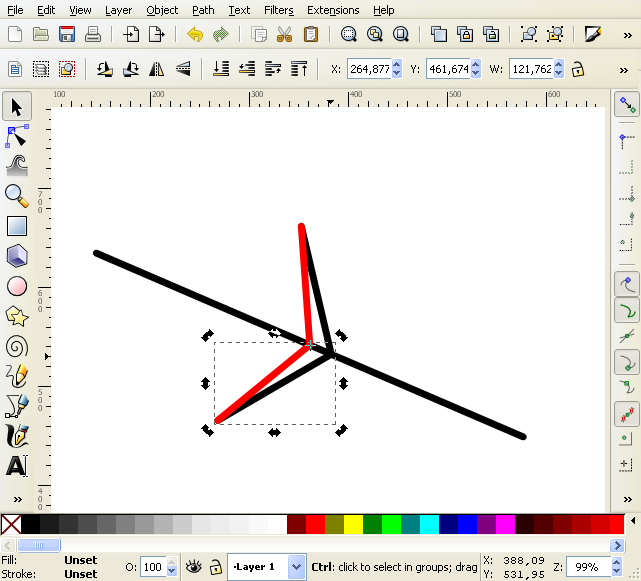Increase the X coordinate stepper
This screenshot has width=641, height=581.
[397, 65]
